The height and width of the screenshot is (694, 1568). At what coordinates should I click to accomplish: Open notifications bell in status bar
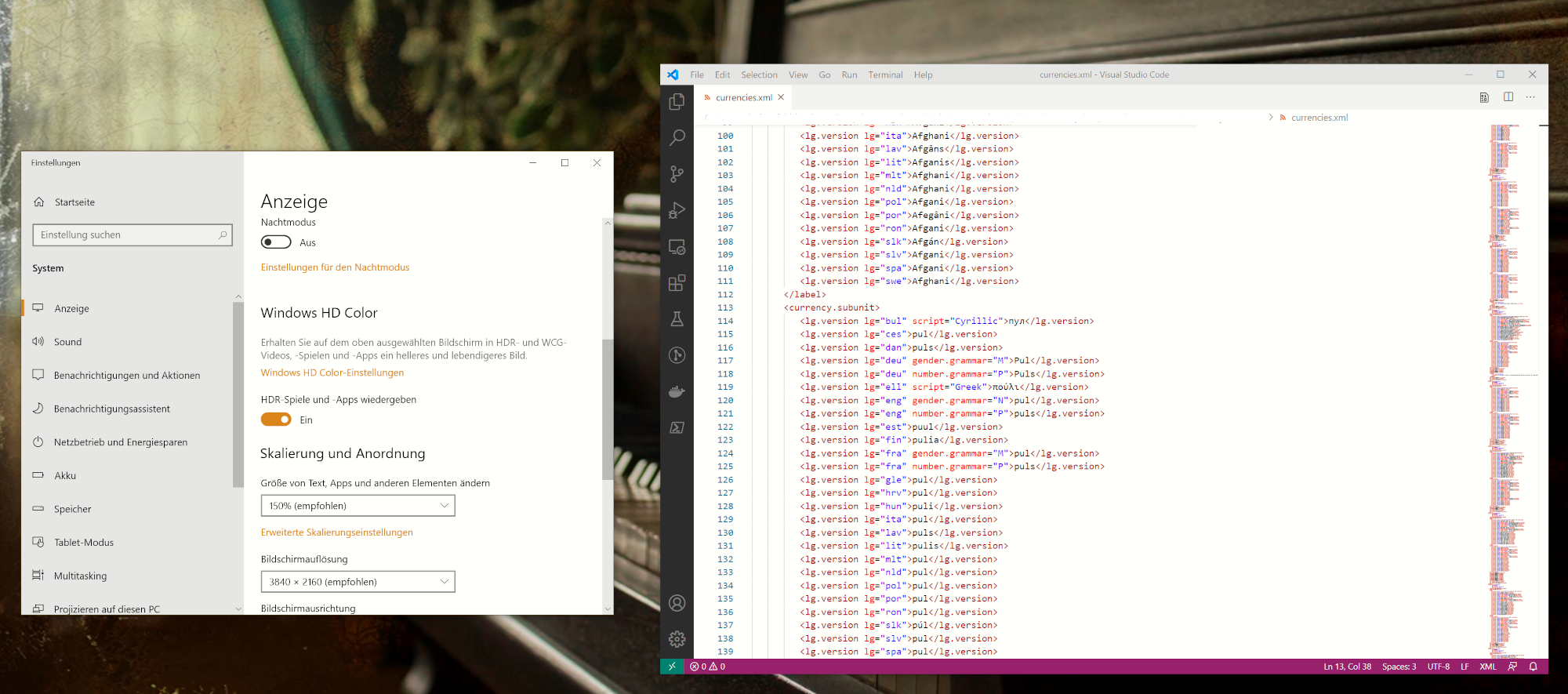coord(1534,667)
